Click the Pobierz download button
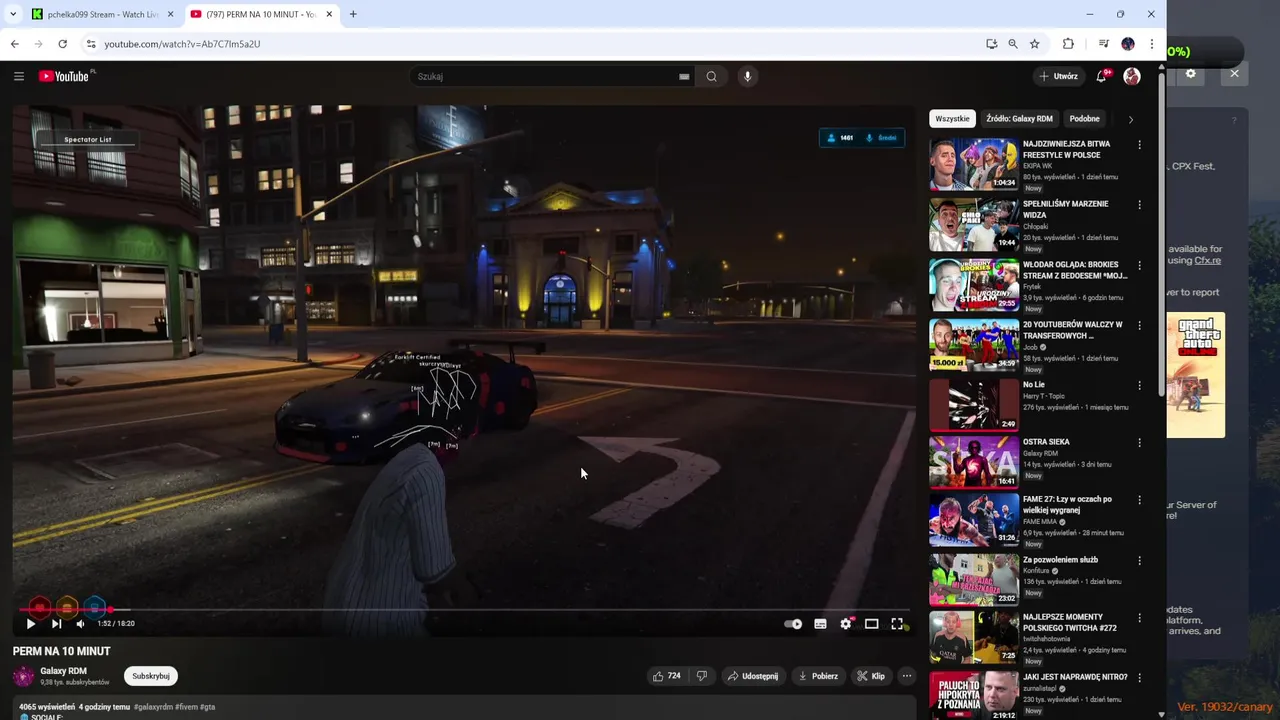The width and height of the screenshot is (1280, 720). [818, 676]
